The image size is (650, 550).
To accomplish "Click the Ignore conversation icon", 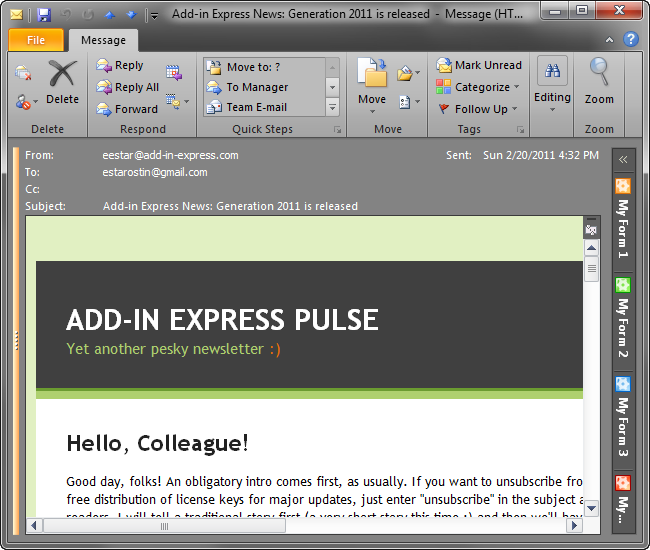I will click(23, 73).
